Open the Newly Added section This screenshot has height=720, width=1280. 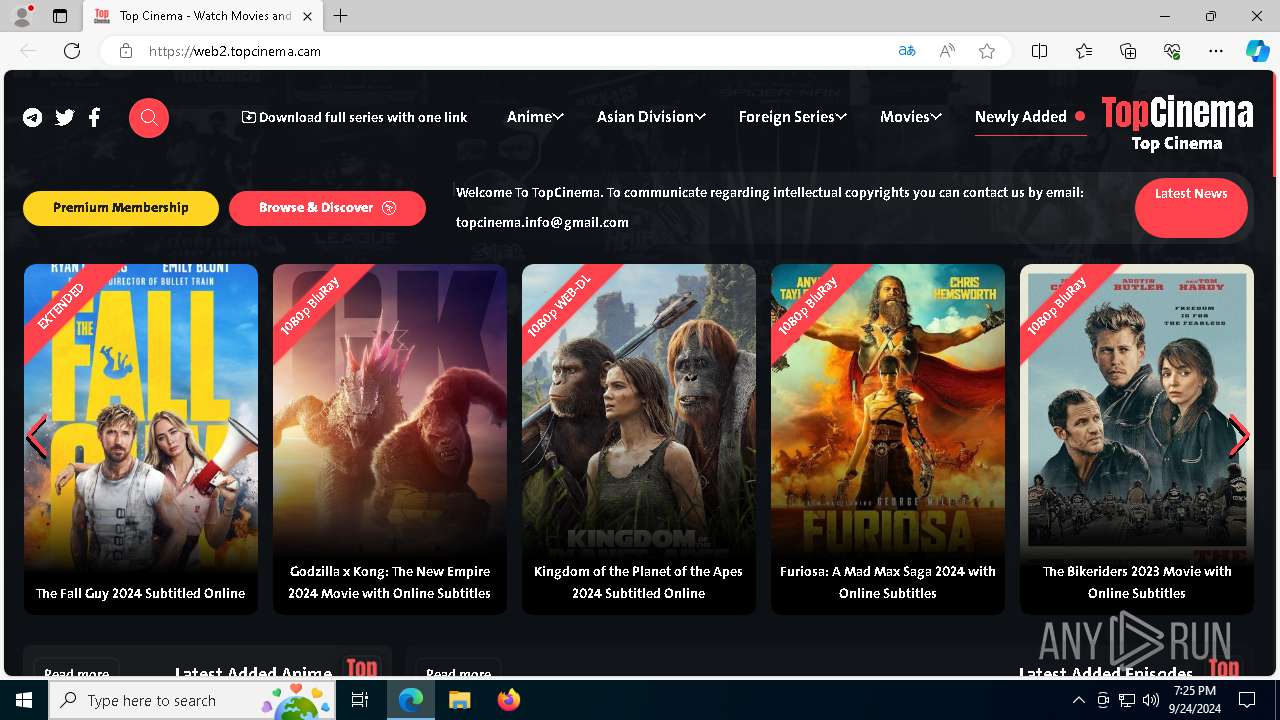coord(1029,117)
